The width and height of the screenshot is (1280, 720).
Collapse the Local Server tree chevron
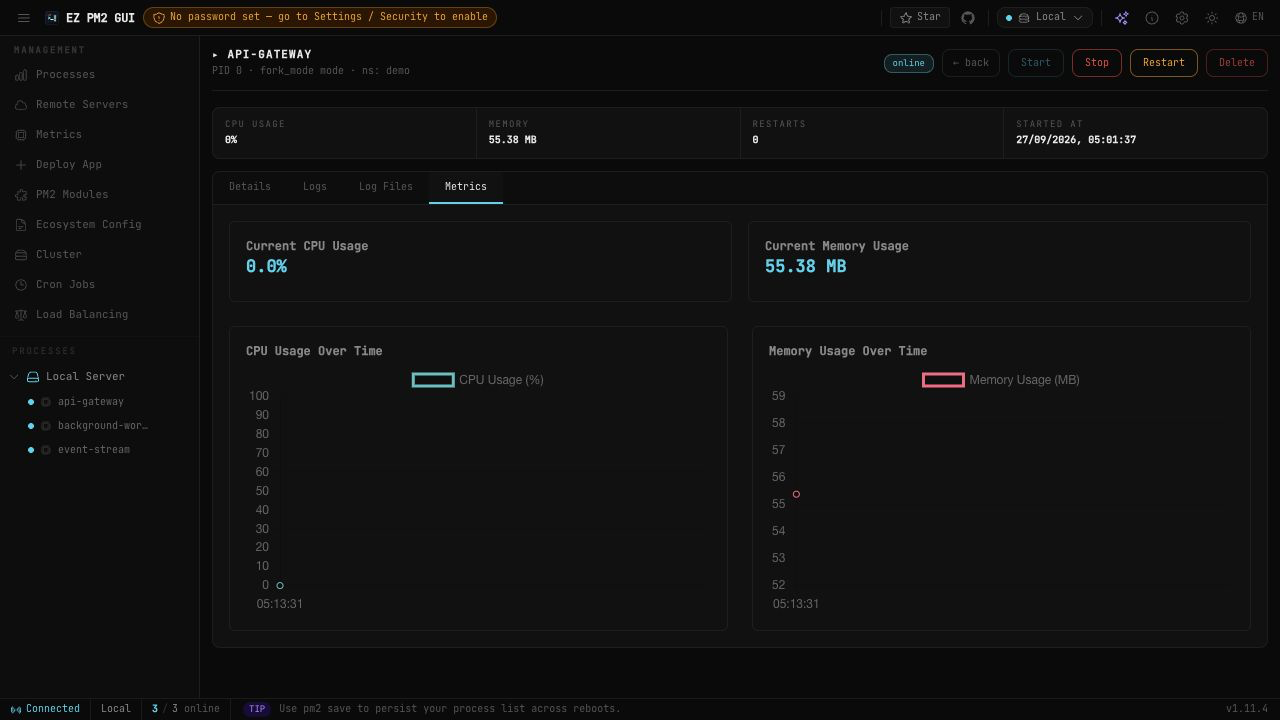coord(14,377)
